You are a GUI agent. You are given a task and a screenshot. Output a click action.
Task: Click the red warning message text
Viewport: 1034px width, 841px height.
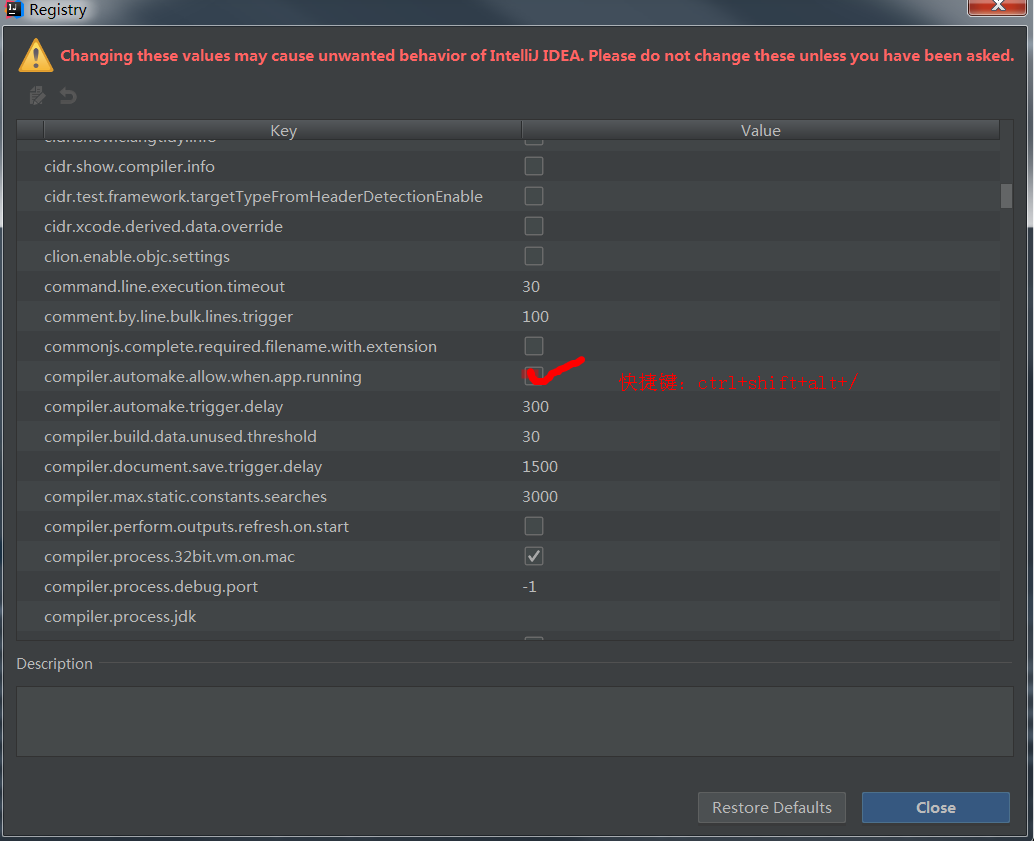[537, 55]
